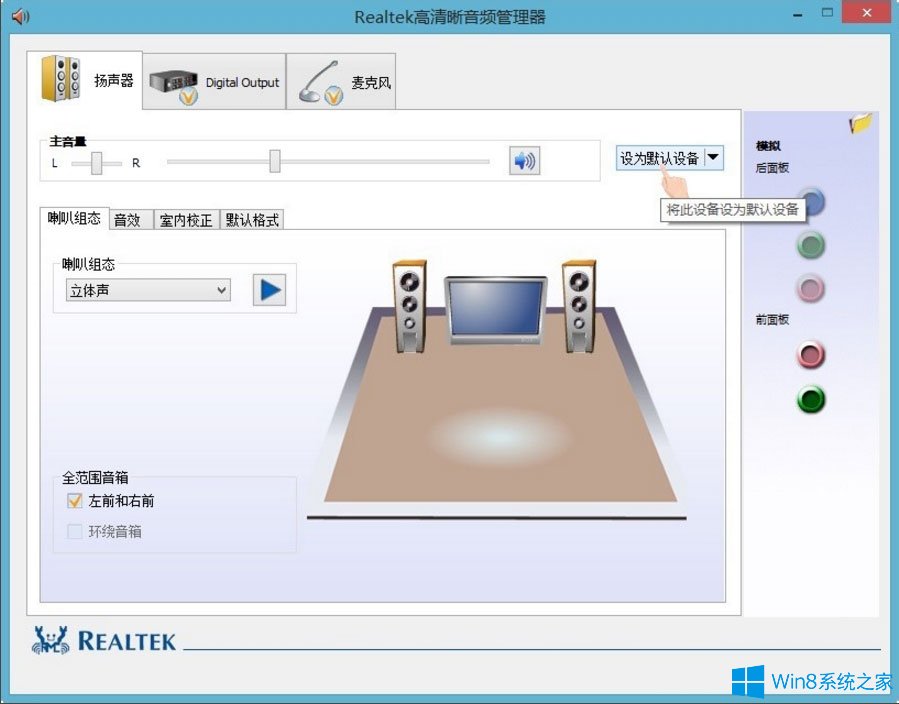The height and width of the screenshot is (704, 899).
Task: Open the 室内校正 room correction sub-tab
Action: [186, 220]
